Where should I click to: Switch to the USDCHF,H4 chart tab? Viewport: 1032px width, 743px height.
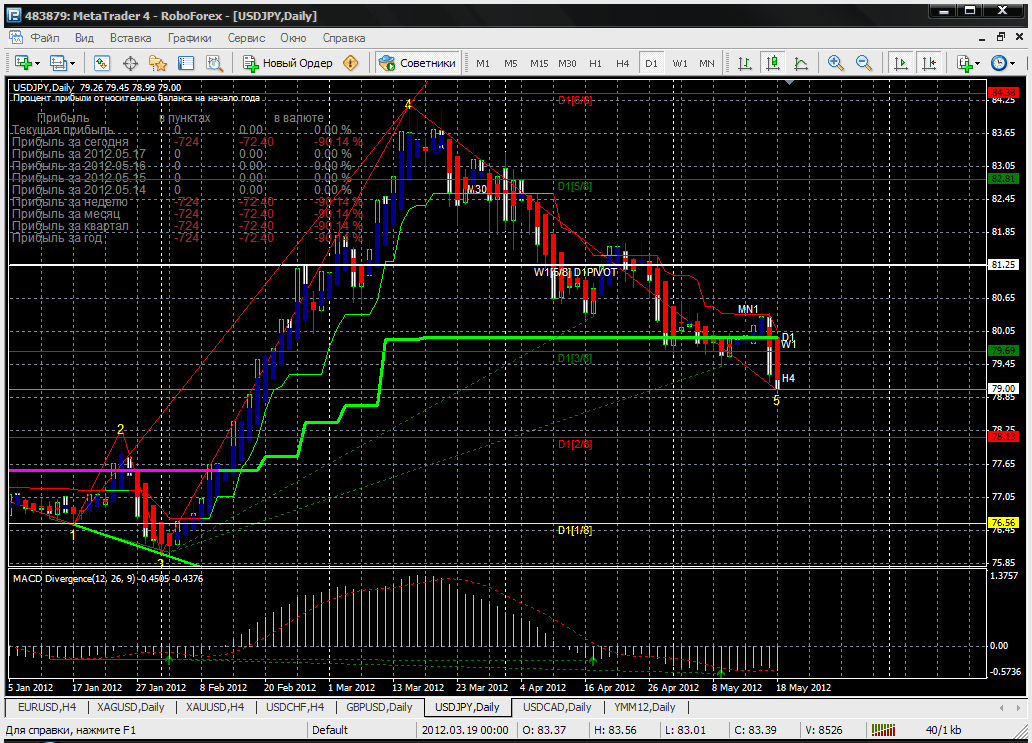point(295,707)
